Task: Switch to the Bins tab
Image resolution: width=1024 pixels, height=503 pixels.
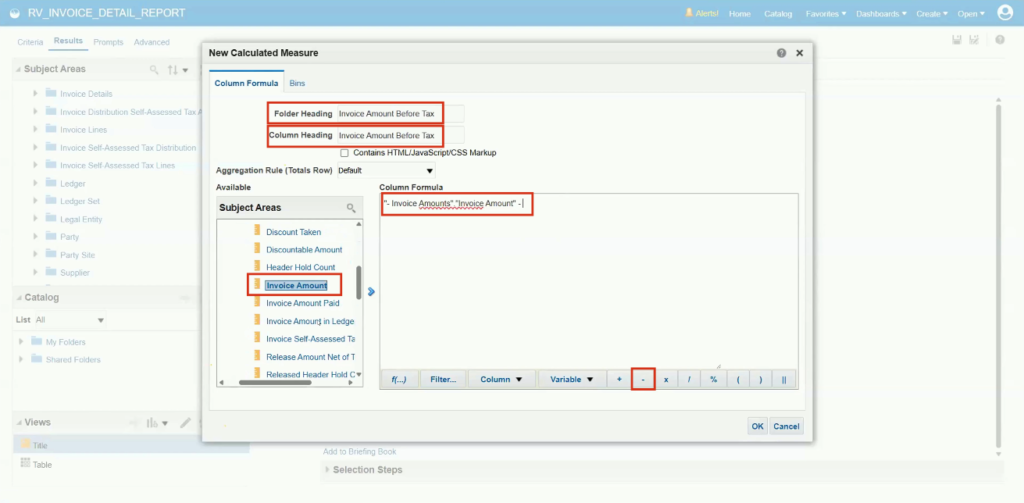Action: [x=297, y=83]
